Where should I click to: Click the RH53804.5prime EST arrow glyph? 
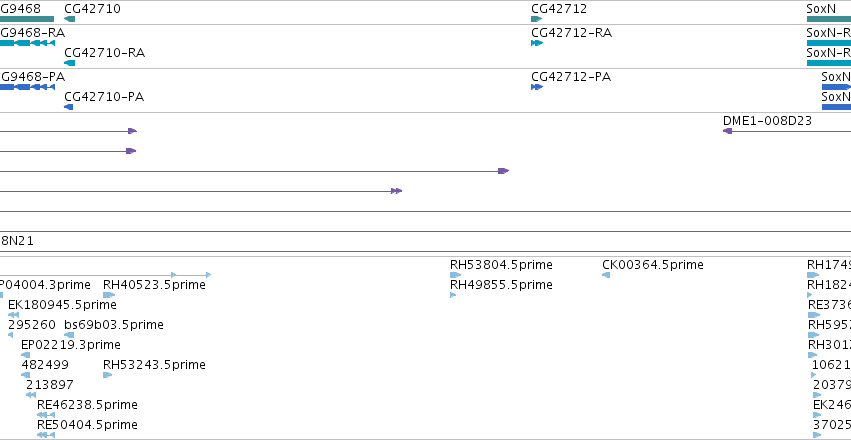tap(455, 275)
